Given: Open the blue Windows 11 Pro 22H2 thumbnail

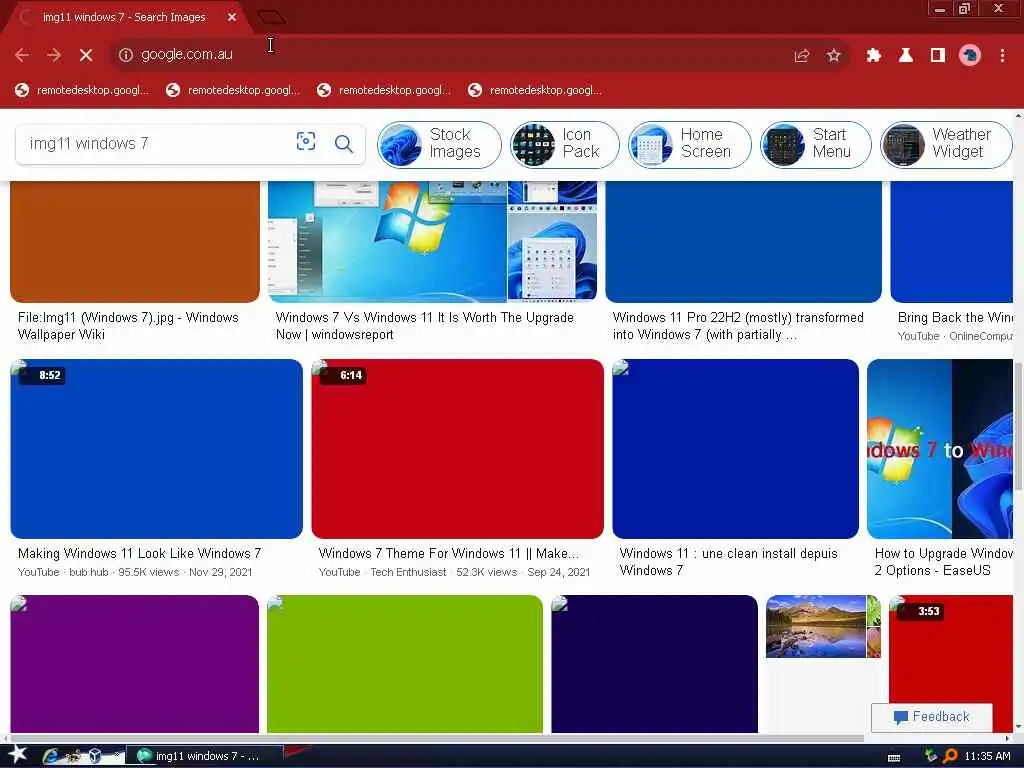Looking at the screenshot, I should [x=743, y=242].
